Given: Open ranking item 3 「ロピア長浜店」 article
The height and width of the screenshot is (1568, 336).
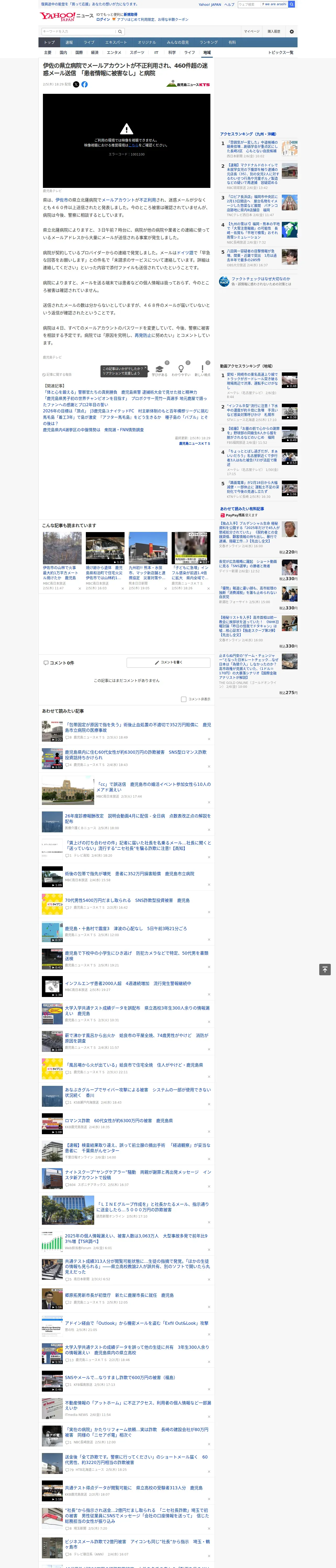Looking at the screenshot, I should click(253, 204).
